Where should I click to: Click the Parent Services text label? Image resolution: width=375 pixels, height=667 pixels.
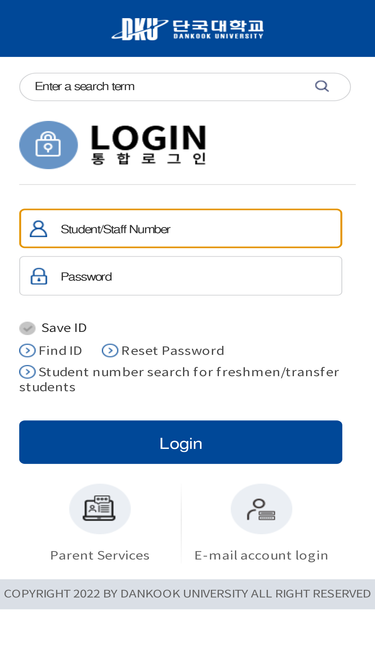tap(100, 556)
